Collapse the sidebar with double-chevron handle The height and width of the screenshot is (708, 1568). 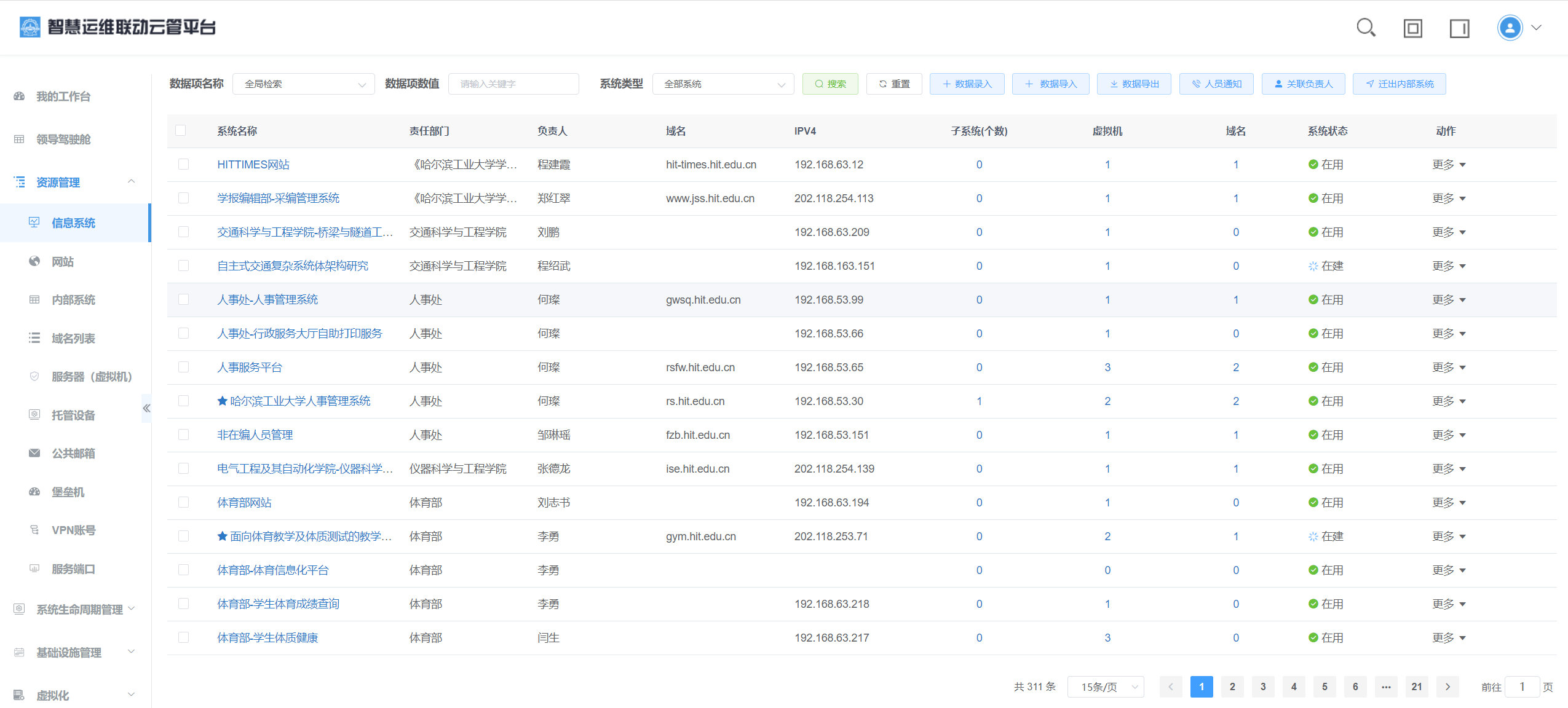[x=146, y=408]
